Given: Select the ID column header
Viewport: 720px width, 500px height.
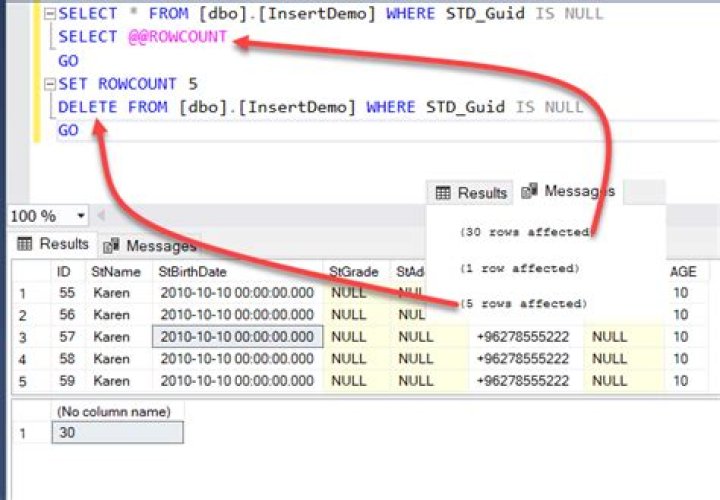Looking at the screenshot, I should pos(64,271).
